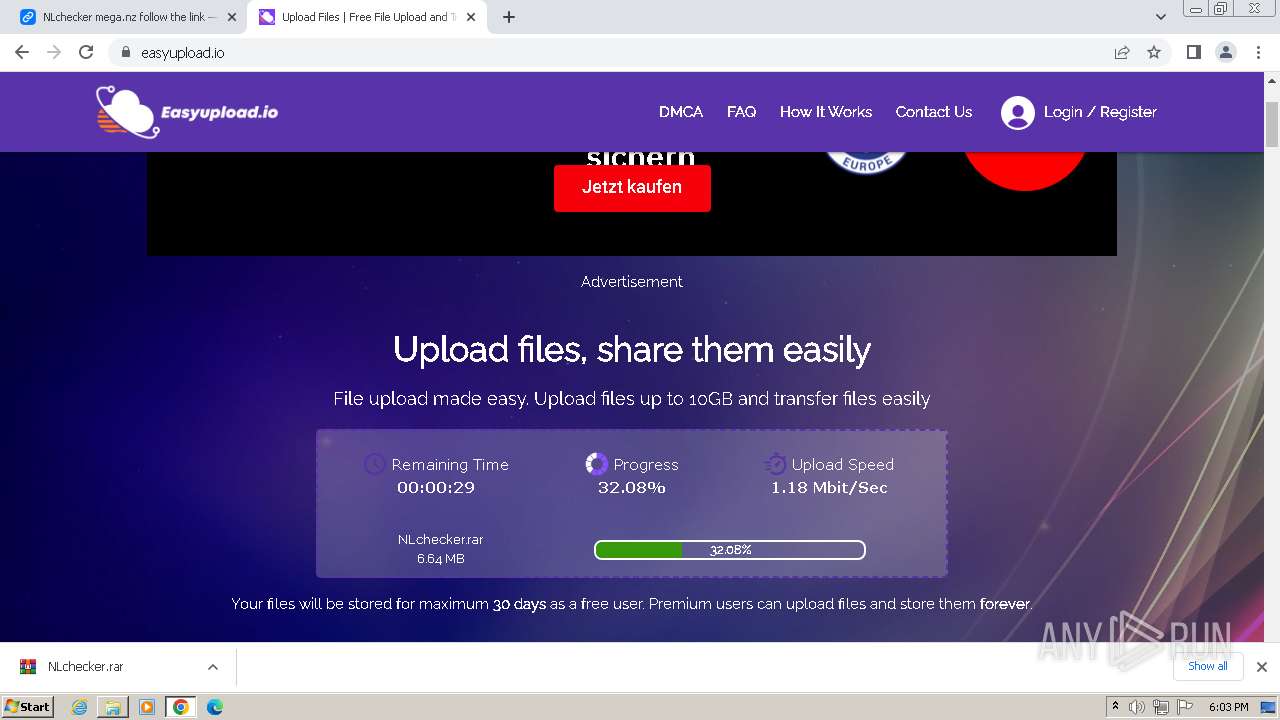This screenshot has width=1280, height=720.
Task: Open Internet Explorer from the taskbar
Action: pos(80,707)
